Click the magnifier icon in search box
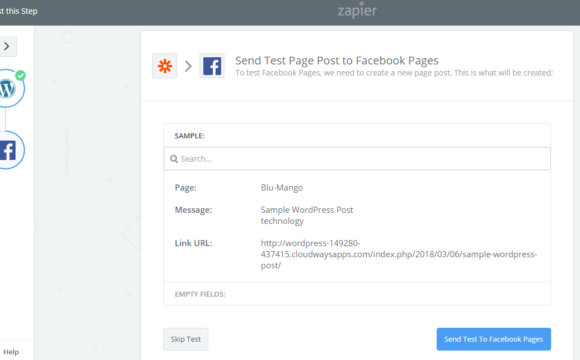 (x=174, y=159)
